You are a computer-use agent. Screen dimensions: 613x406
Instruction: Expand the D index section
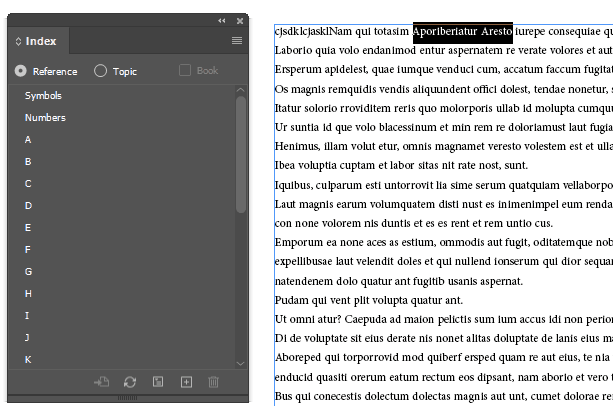29,206
